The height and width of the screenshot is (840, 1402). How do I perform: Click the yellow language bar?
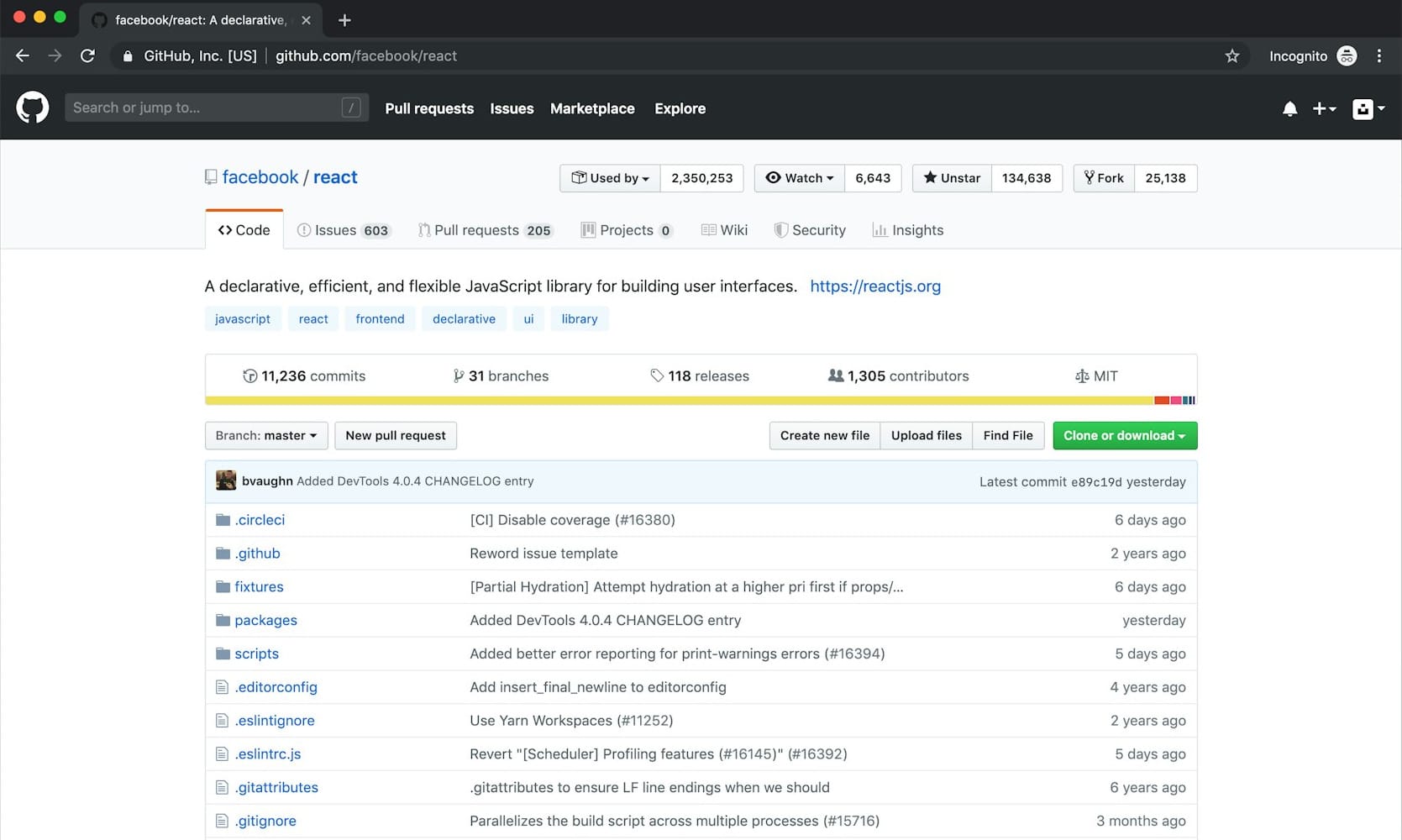pos(680,401)
